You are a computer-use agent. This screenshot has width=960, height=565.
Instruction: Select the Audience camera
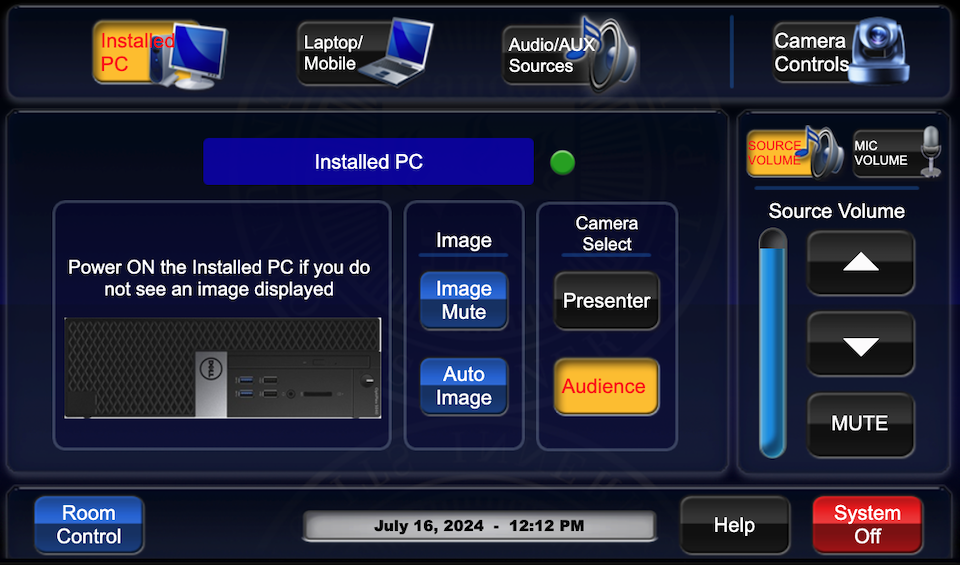pyautogui.click(x=607, y=386)
